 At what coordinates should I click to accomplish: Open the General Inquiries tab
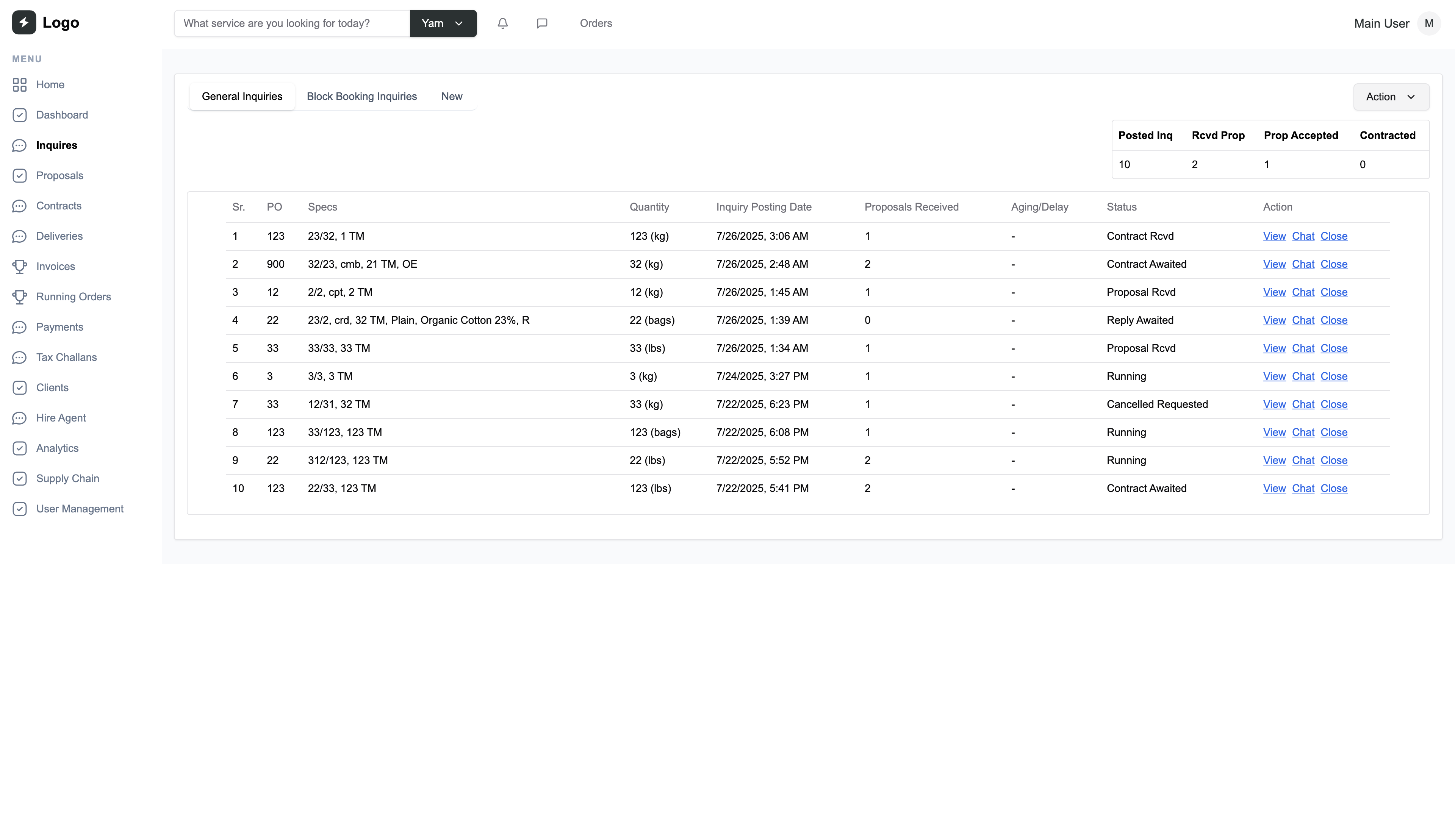pos(242,96)
